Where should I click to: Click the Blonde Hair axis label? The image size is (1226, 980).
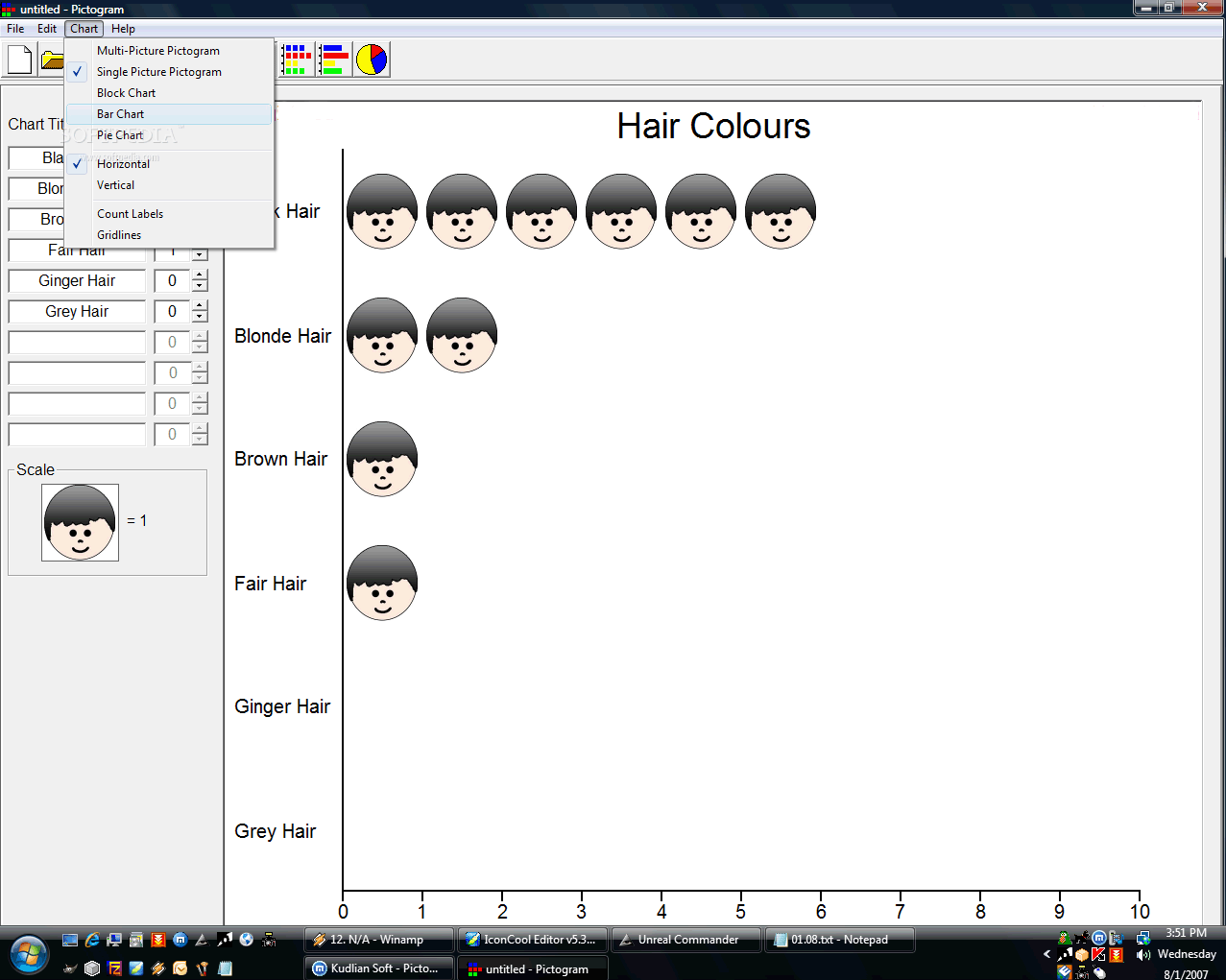[x=282, y=336]
